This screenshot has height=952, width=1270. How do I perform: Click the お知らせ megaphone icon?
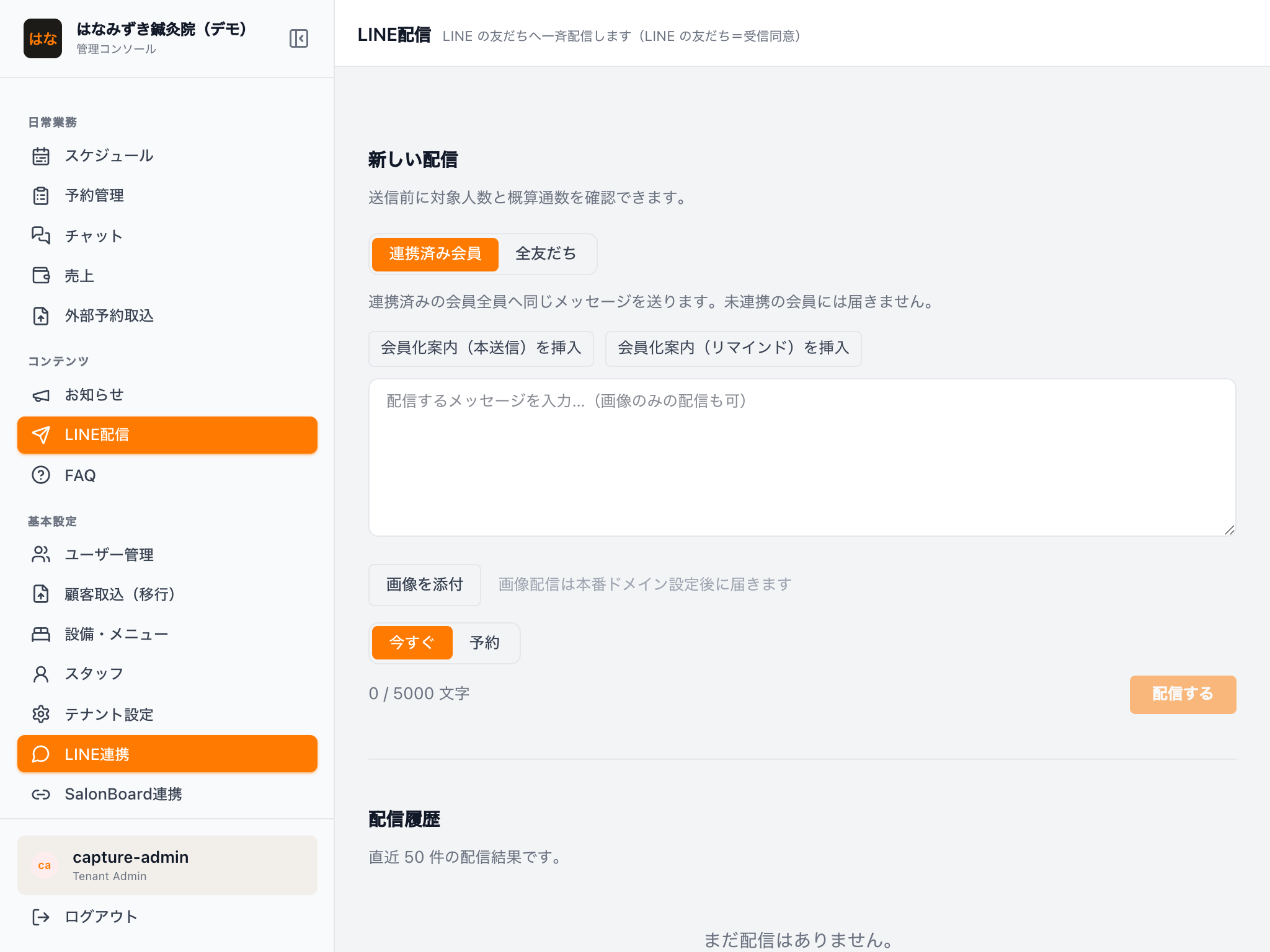(x=41, y=395)
